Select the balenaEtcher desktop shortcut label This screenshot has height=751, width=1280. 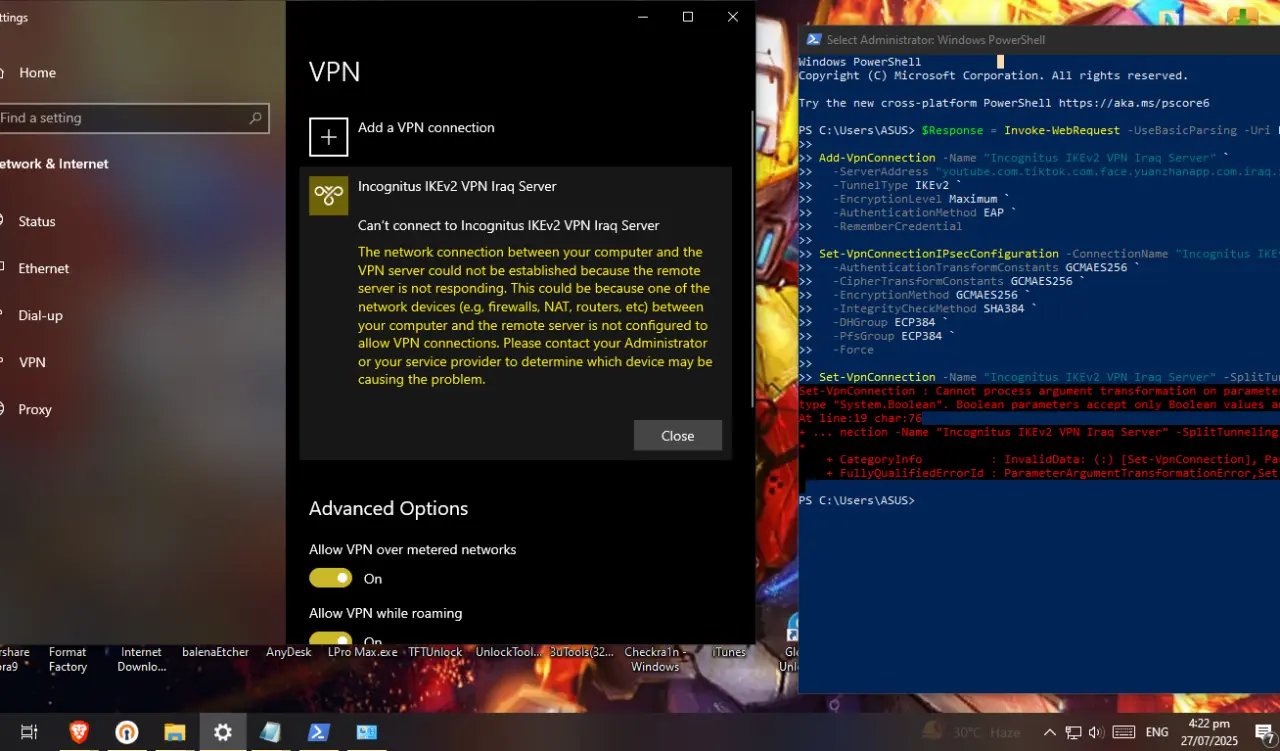tap(215, 652)
